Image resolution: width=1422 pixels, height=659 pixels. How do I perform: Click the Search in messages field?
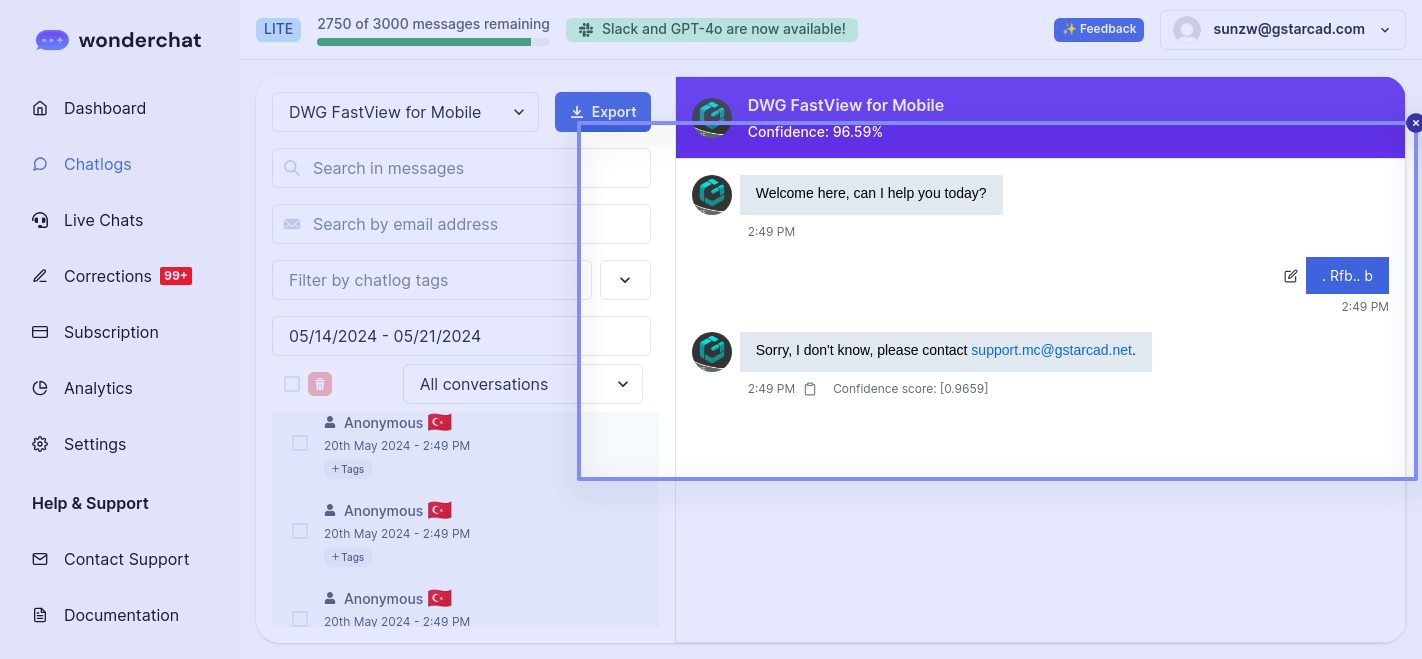coord(461,168)
